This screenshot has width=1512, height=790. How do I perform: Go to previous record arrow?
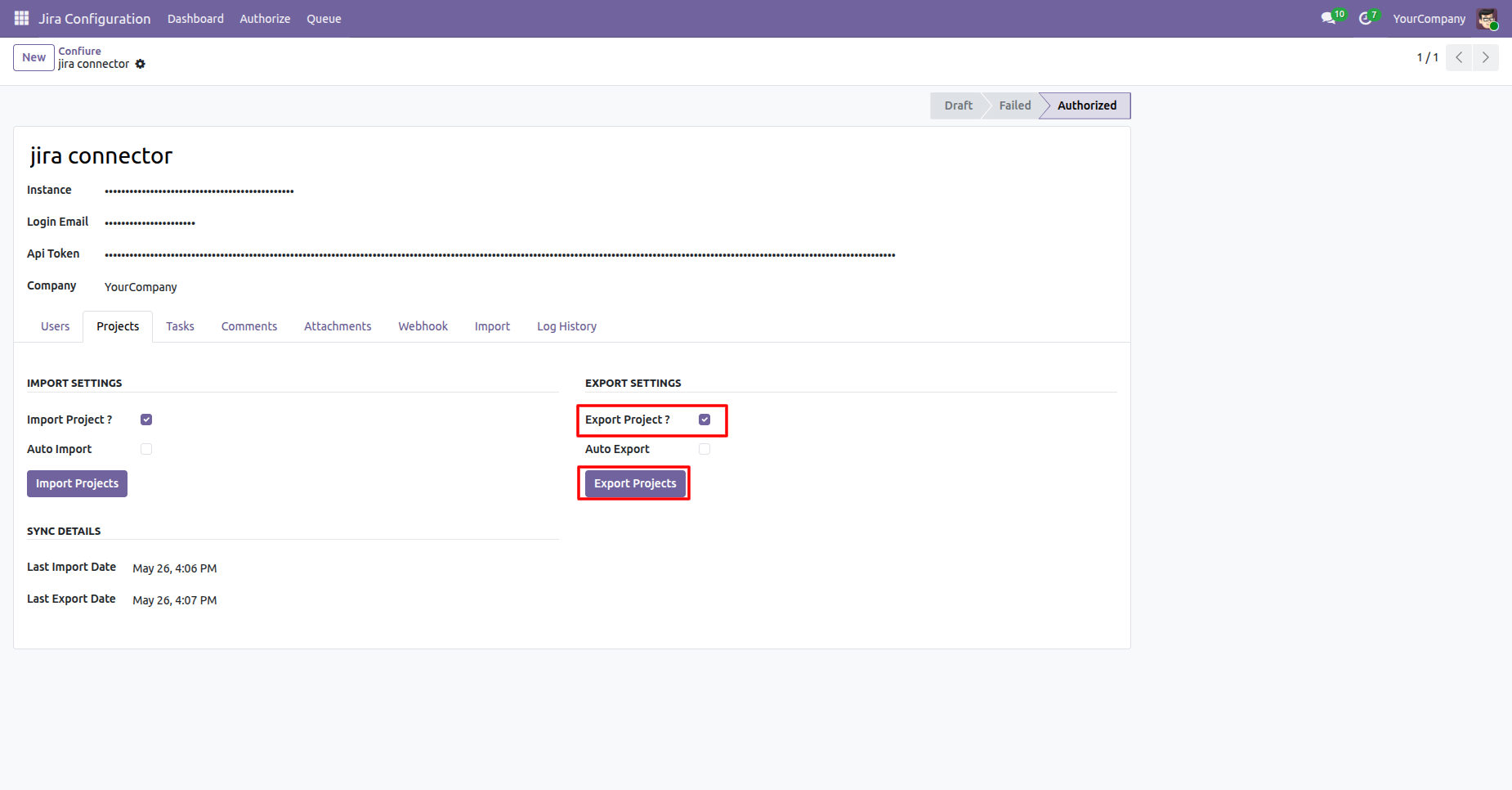[x=1459, y=57]
